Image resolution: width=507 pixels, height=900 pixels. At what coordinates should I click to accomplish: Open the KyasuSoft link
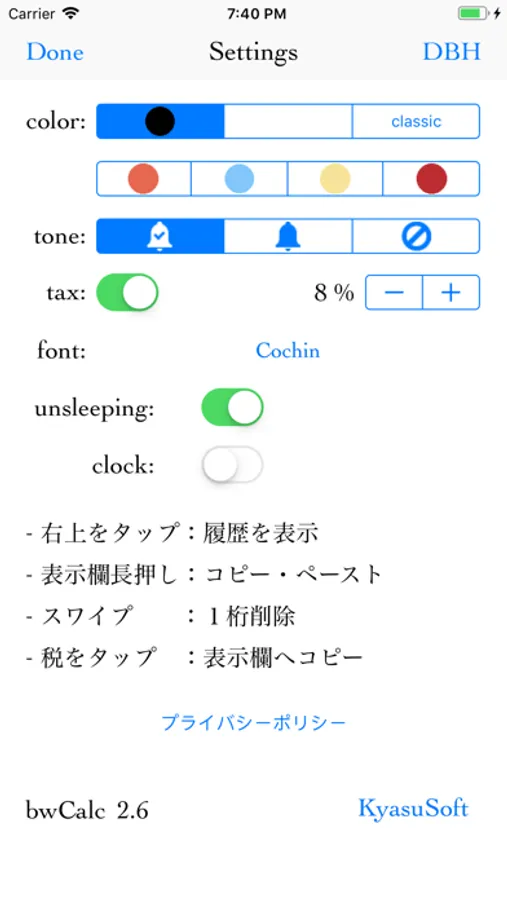413,808
